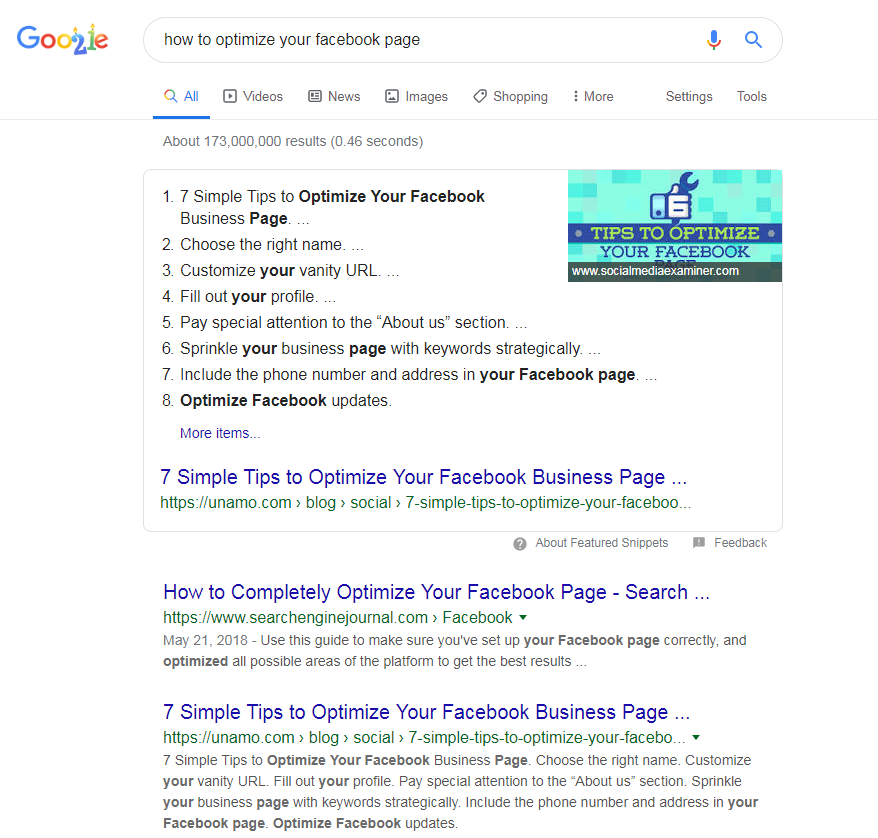This screenshot has height=838, width=878.
Task: Click the Tips to Optimize Your Facebook thumbnail
Action: 675,226
